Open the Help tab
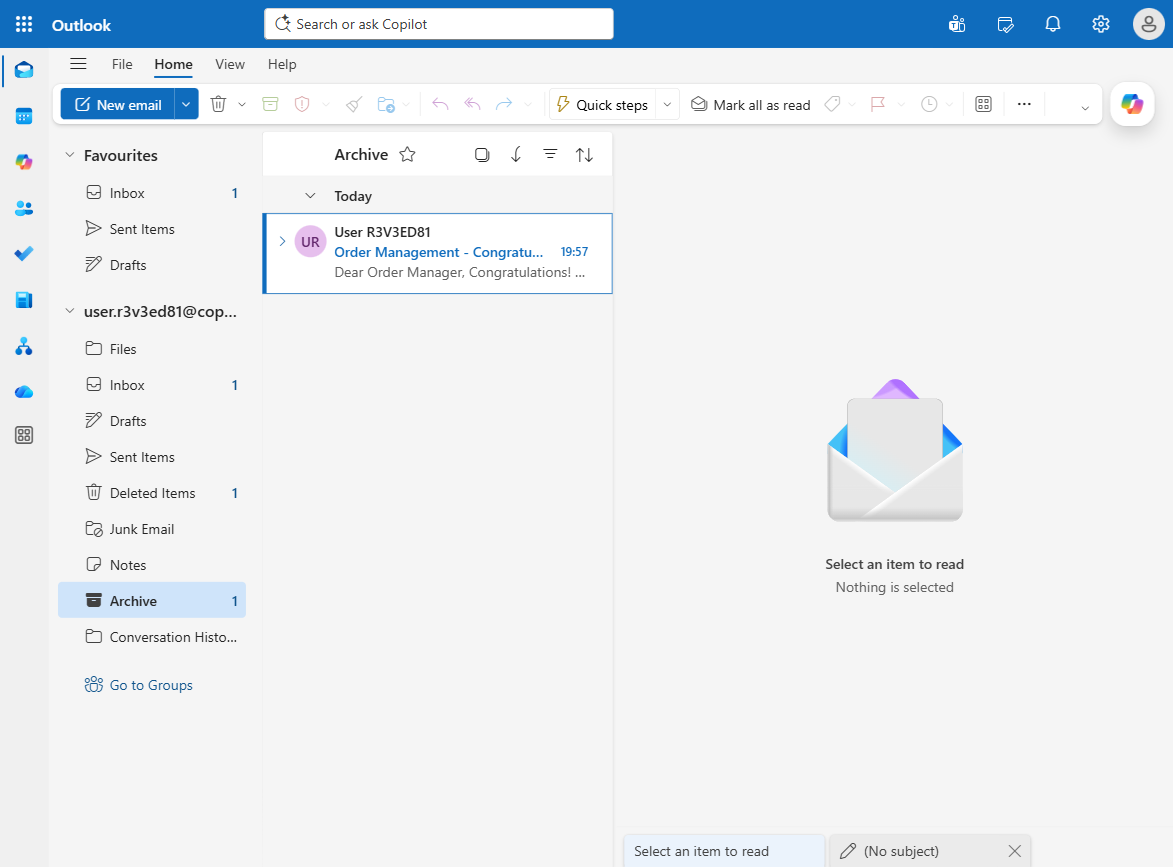This screenshot has height=867, width=1173. pos(282,64)
